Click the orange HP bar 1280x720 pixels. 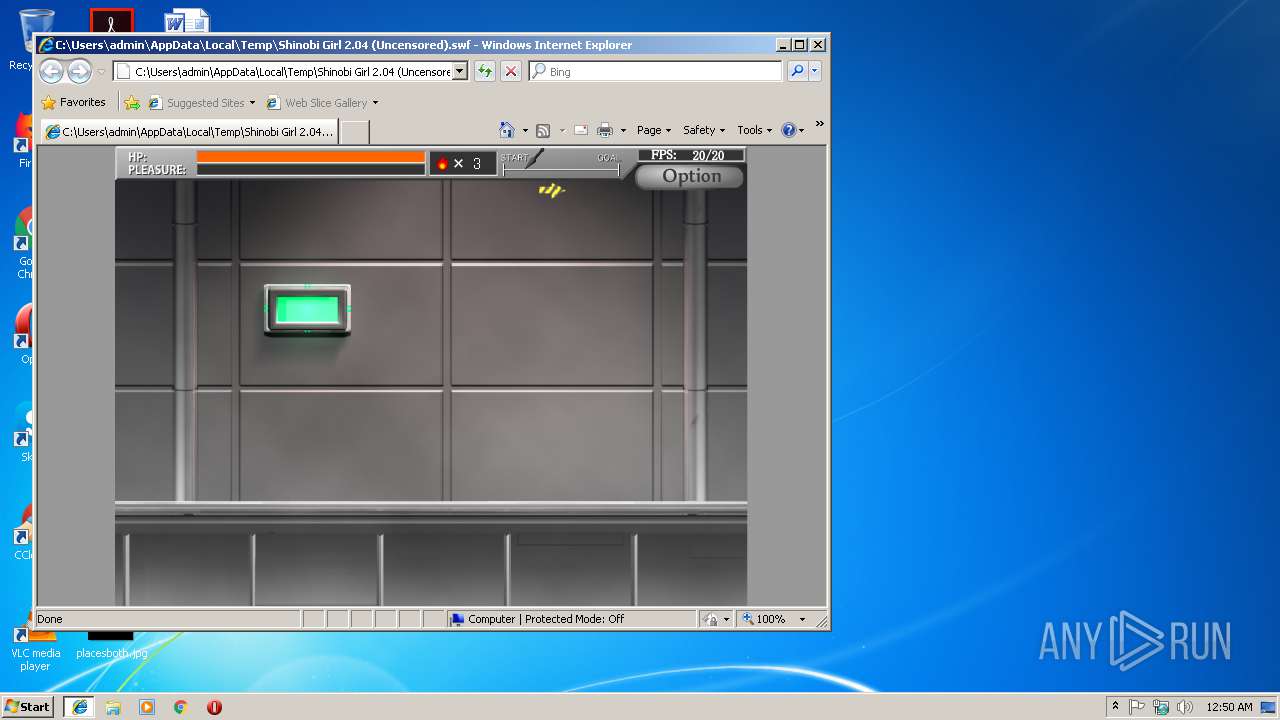[x=311, y=156]
